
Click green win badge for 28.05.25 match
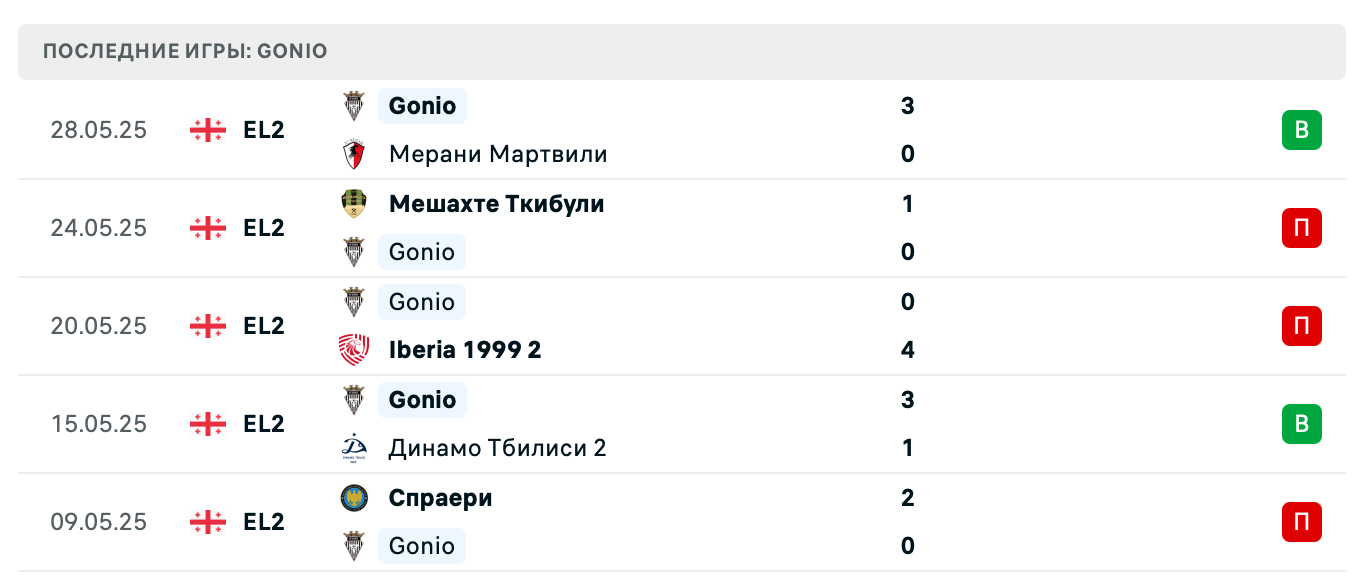pos(1301,130)
